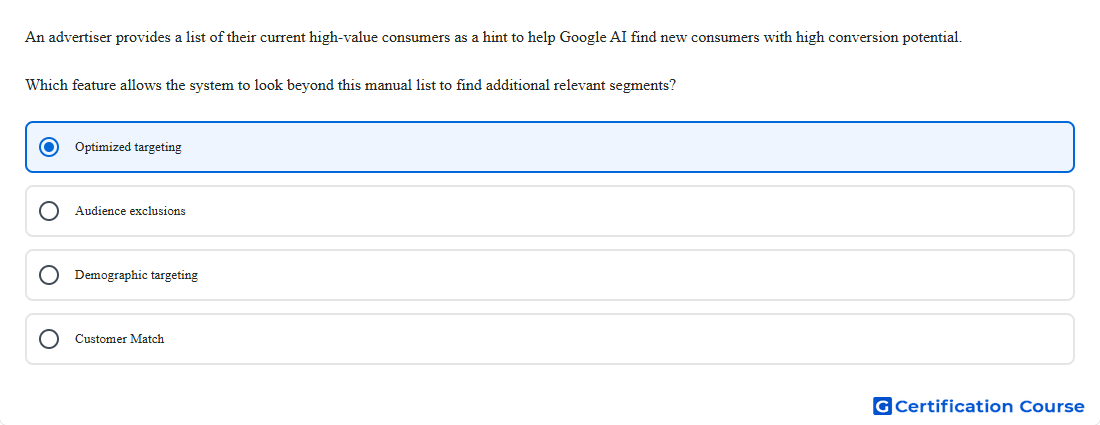Click the "Which feature allows" question sentence
Screen dimensions: 1100x425
tap(351, 86)
